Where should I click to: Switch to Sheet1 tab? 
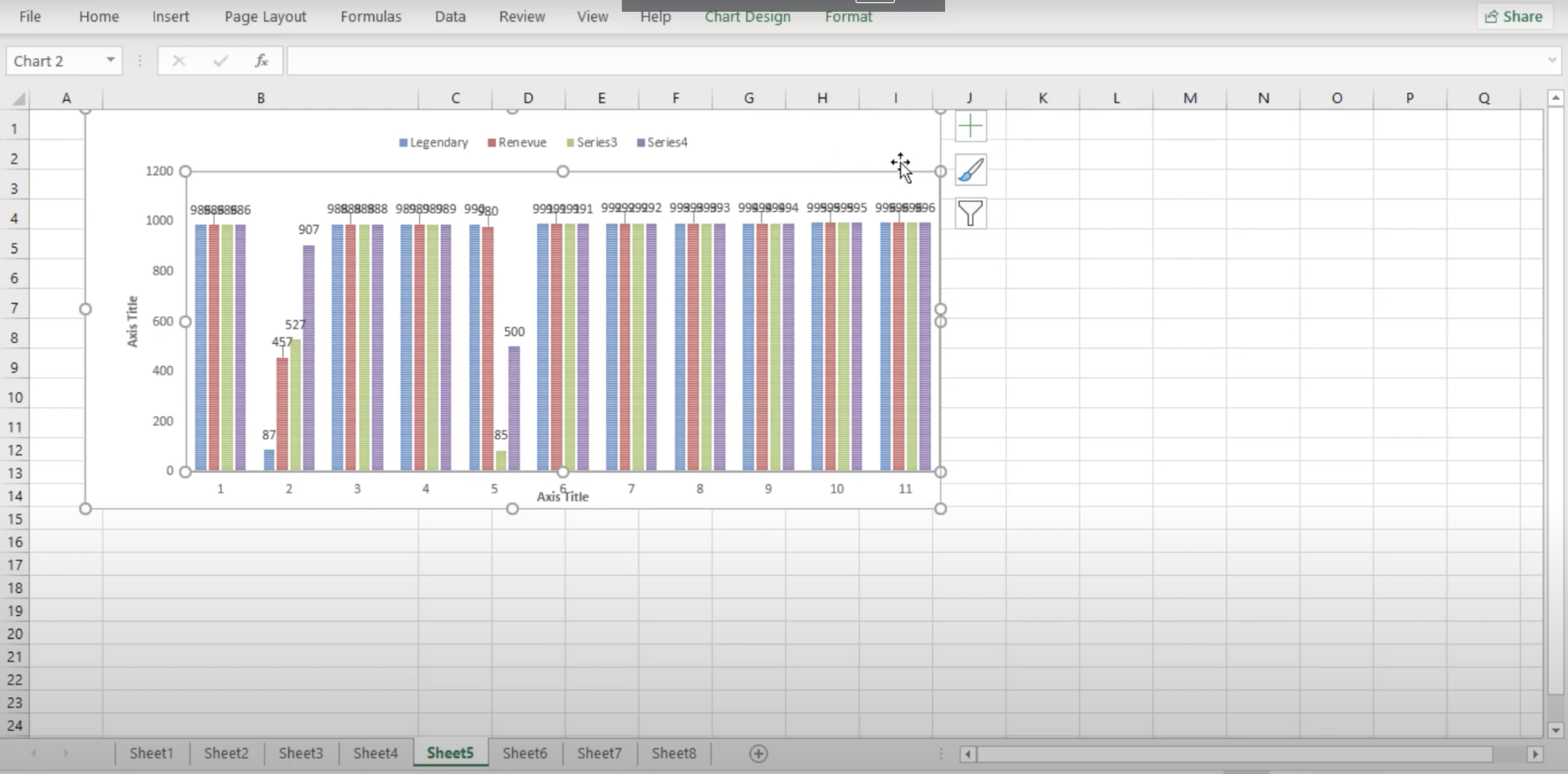(x=151, y=753)
